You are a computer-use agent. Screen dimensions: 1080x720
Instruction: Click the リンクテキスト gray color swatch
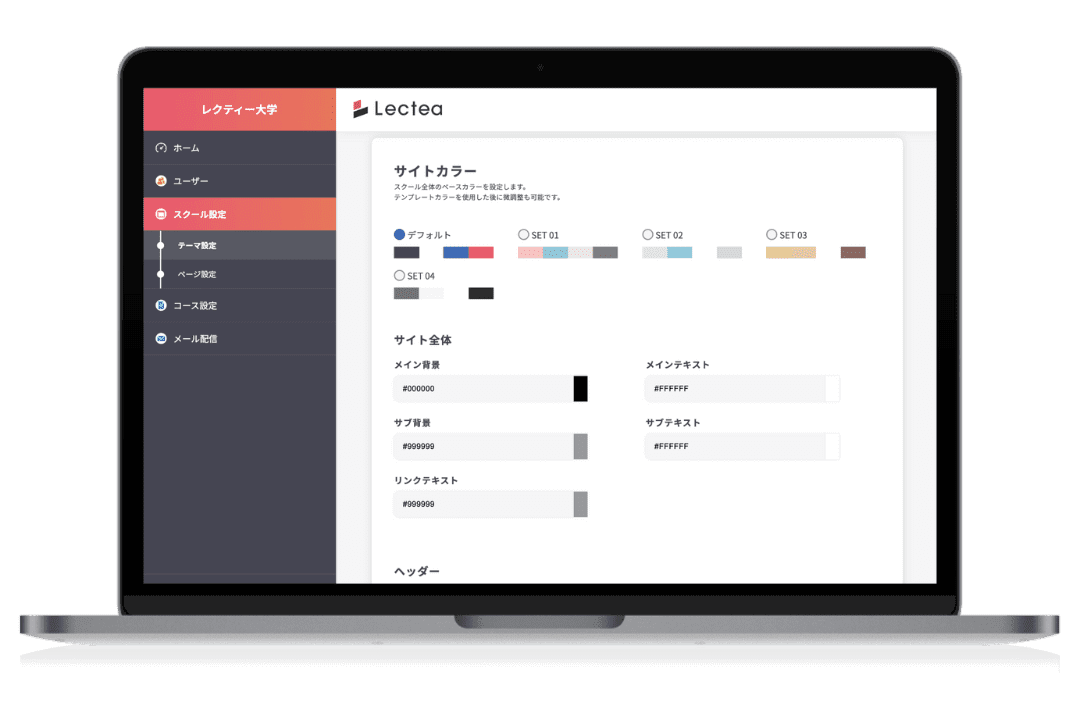click(580, 503)
